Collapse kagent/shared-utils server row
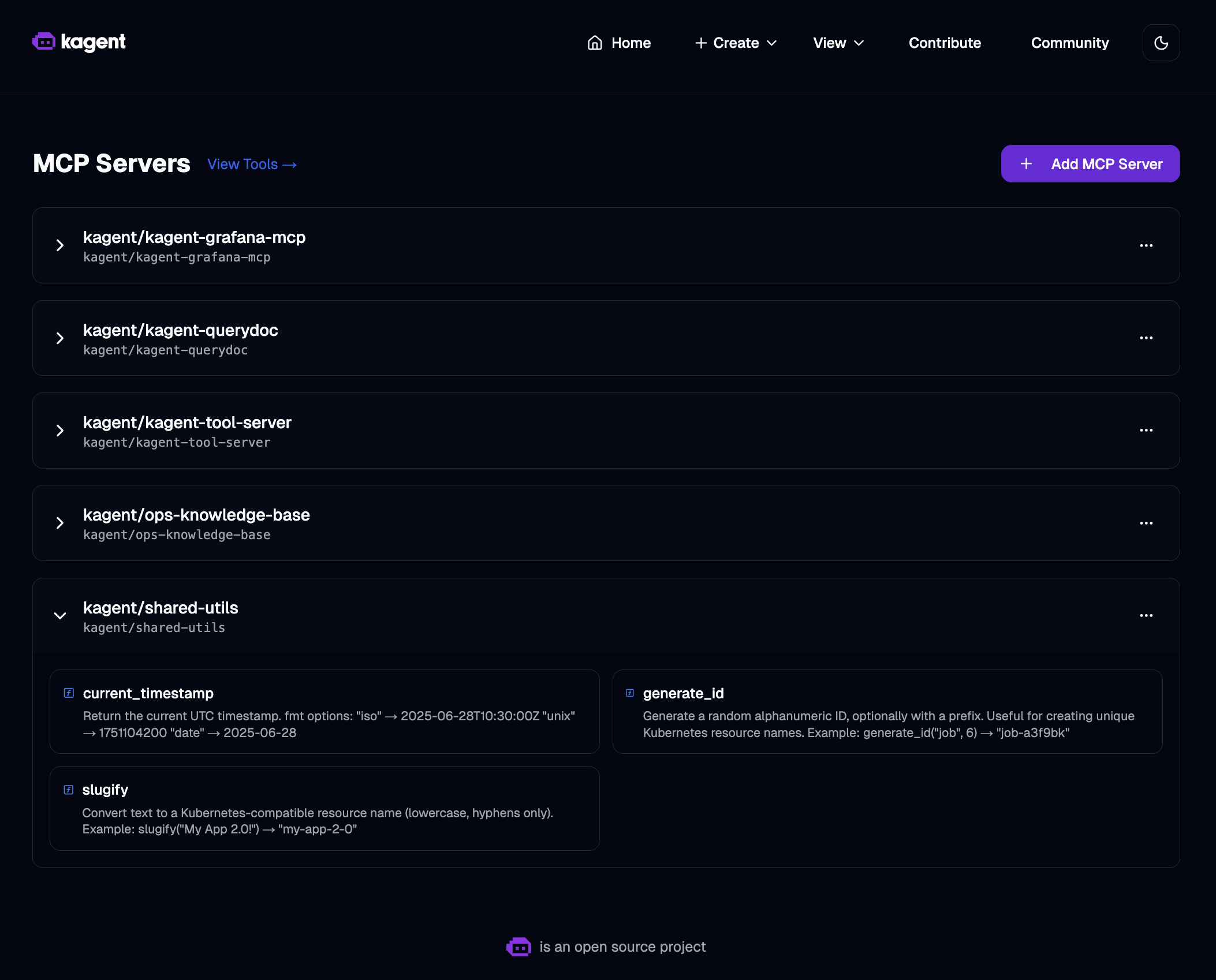This screenshot has width=1216, height=980. (59, 616)
